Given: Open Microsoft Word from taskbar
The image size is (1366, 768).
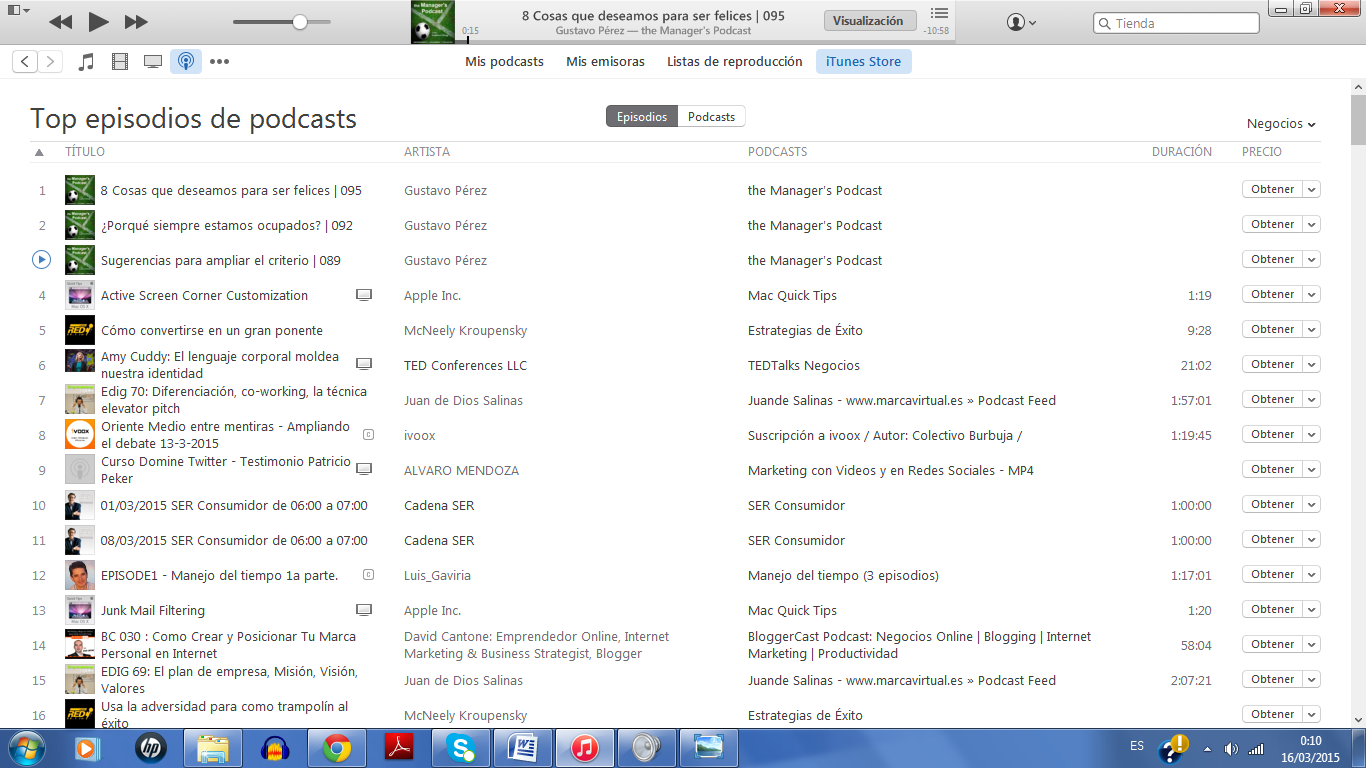Looking at the screenshot, I should pos(523,748).
